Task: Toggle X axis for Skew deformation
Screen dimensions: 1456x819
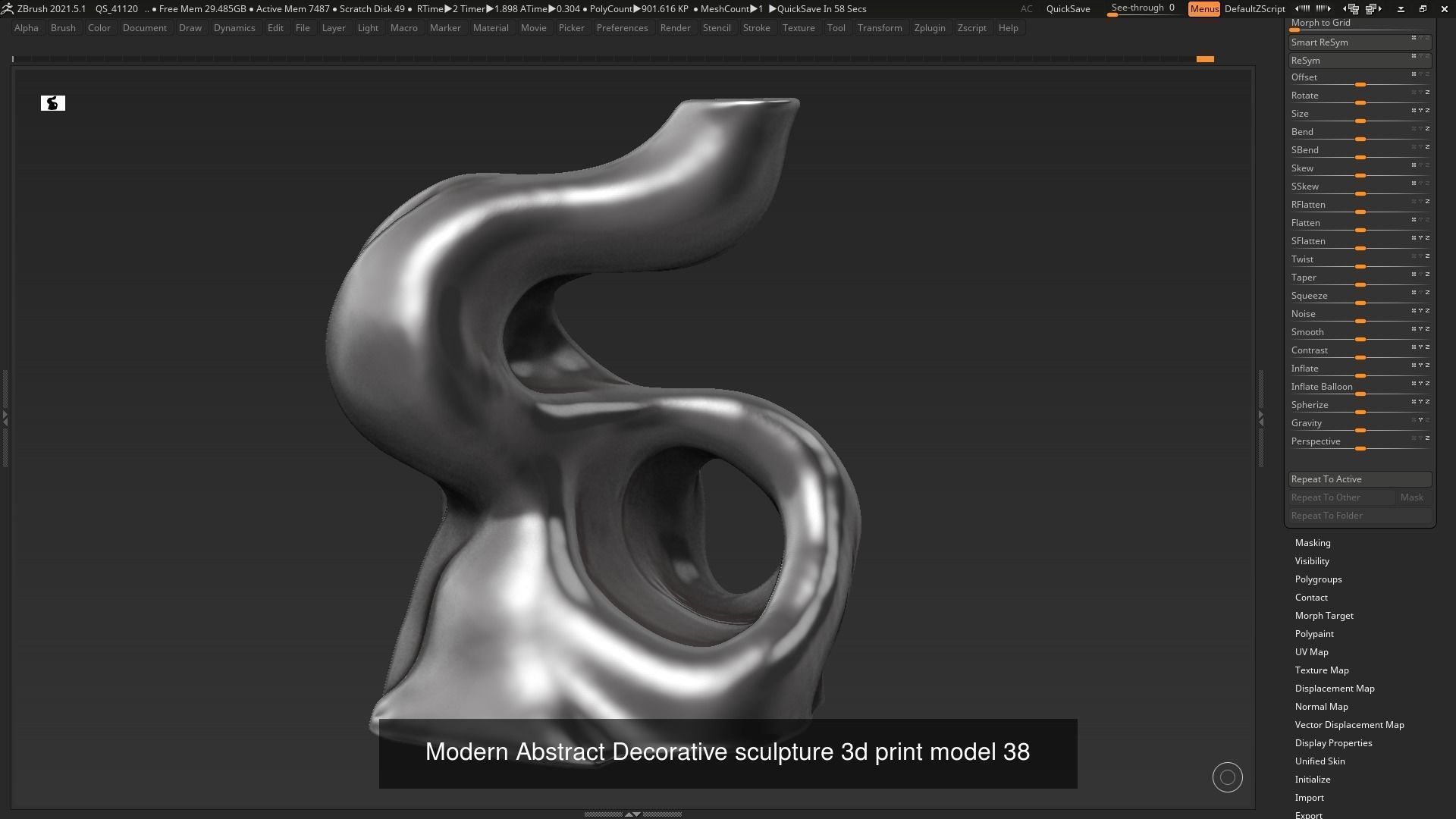Action: coord(1414,165)
